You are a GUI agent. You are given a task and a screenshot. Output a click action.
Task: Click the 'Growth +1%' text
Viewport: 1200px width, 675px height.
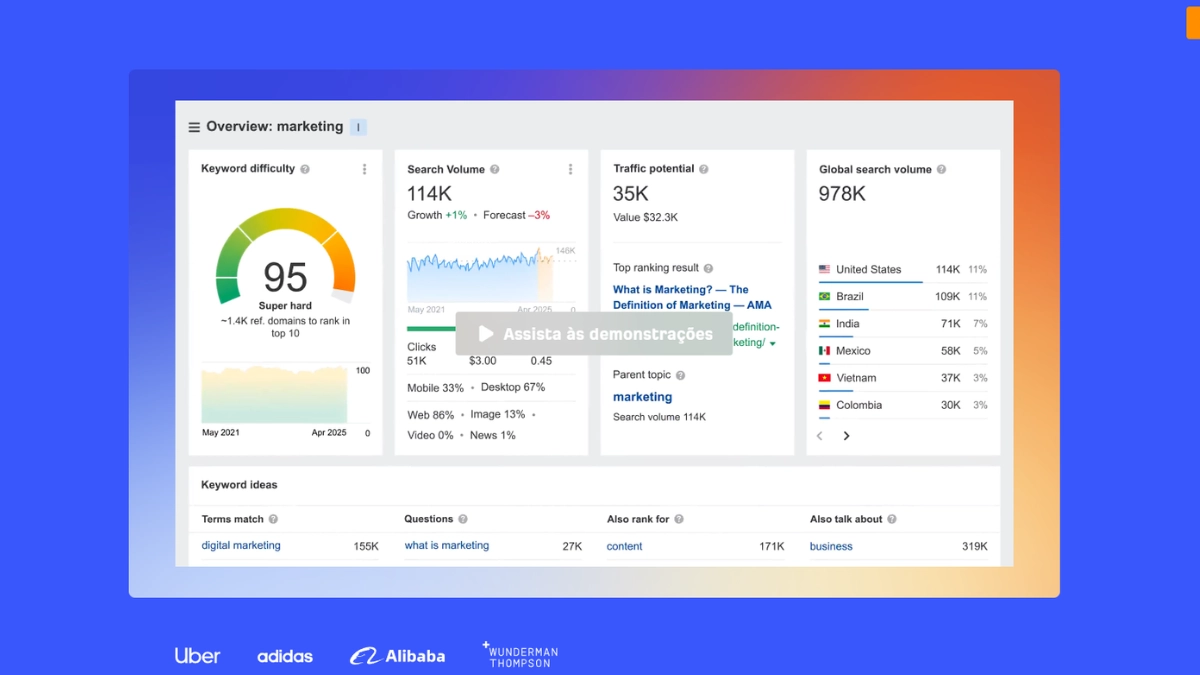437,215
